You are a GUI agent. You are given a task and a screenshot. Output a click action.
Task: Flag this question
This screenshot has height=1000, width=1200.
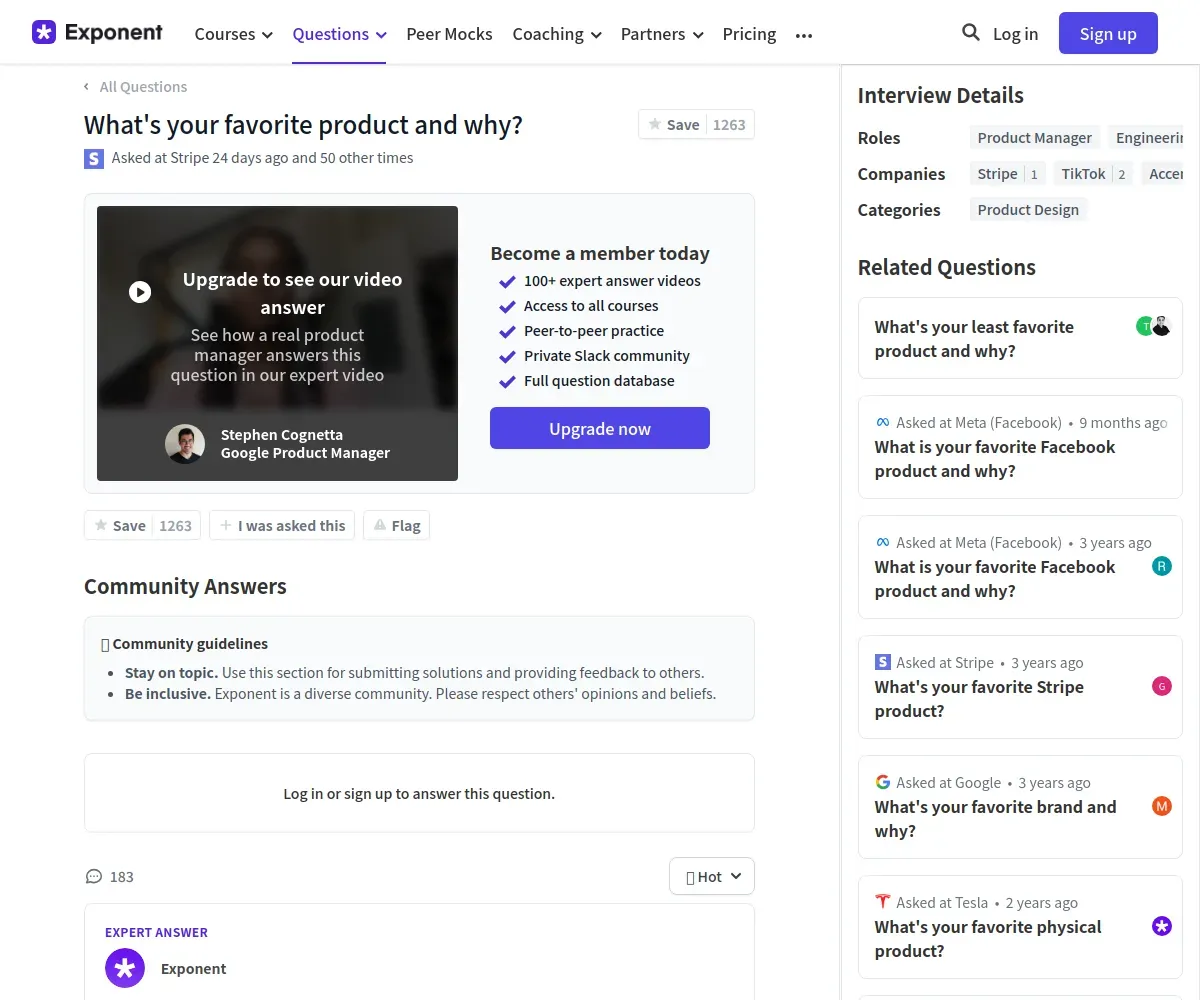tap(396, 525)
